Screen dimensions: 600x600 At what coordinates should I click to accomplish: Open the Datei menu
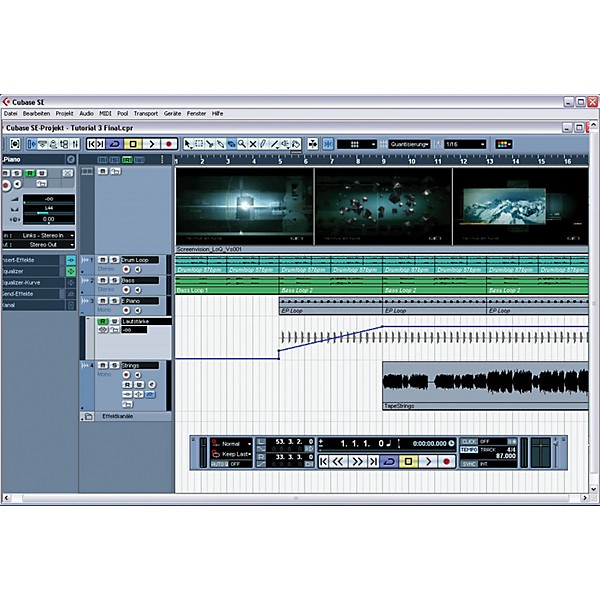tap(10, 114)
